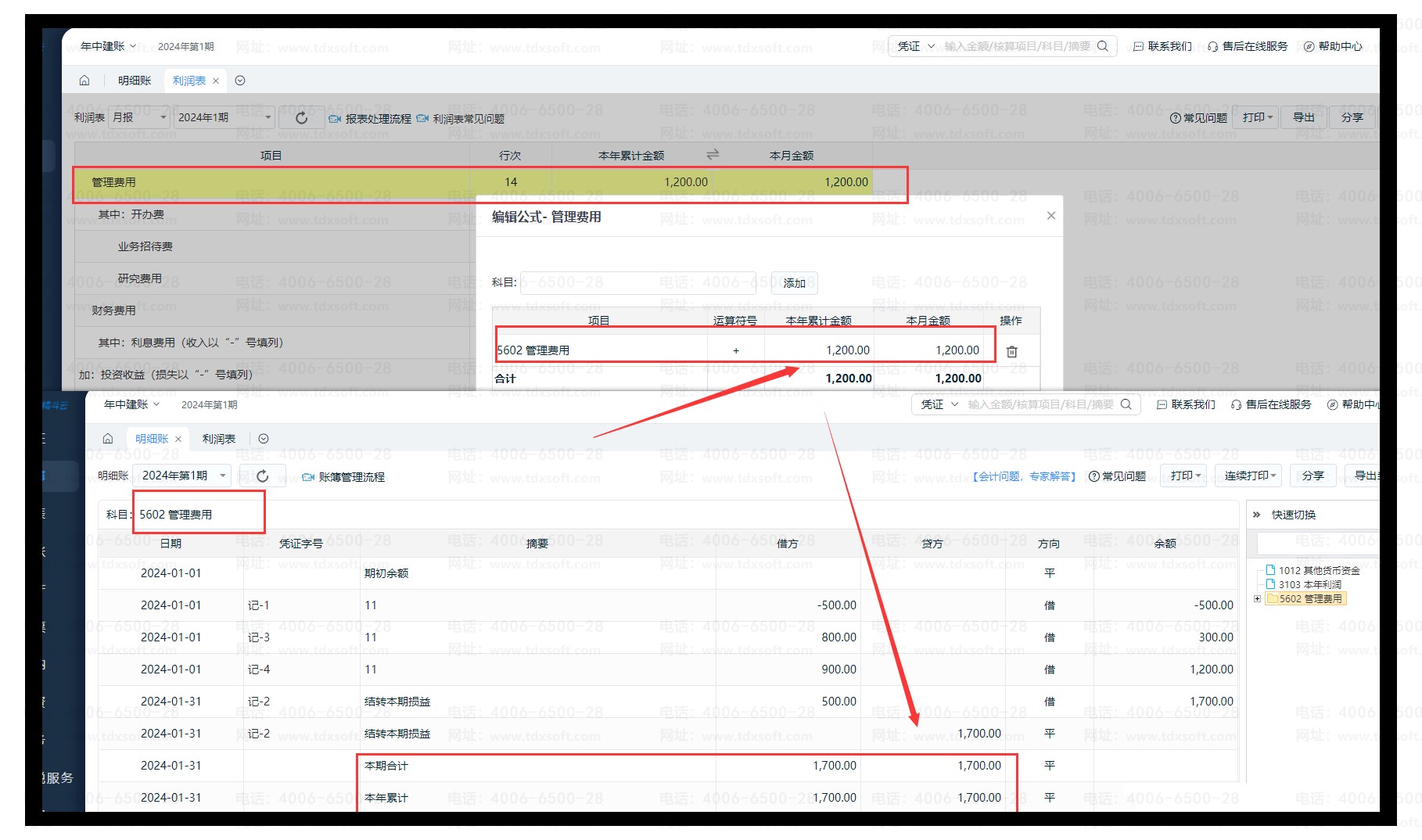
Task: Open the 会计问题,专家解答 link
Action: pos(1024,476)
